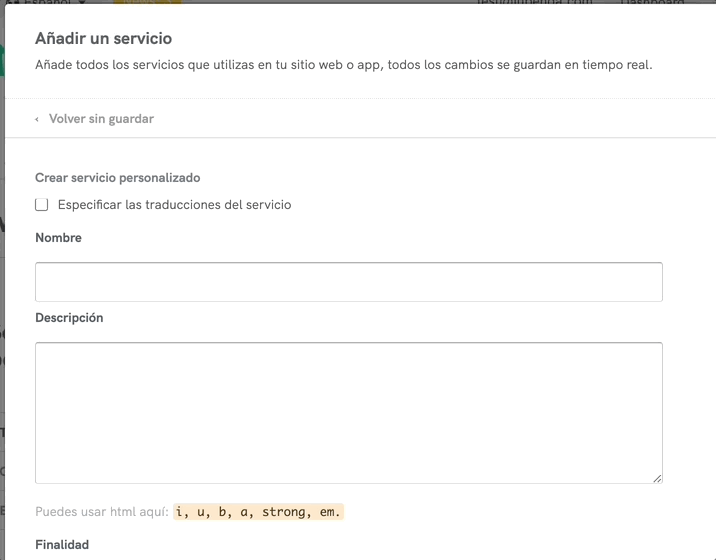This screenshot has height=560, width=716.
Task: Click the back chevron beside Volver sin guardar
Action: 37,119
